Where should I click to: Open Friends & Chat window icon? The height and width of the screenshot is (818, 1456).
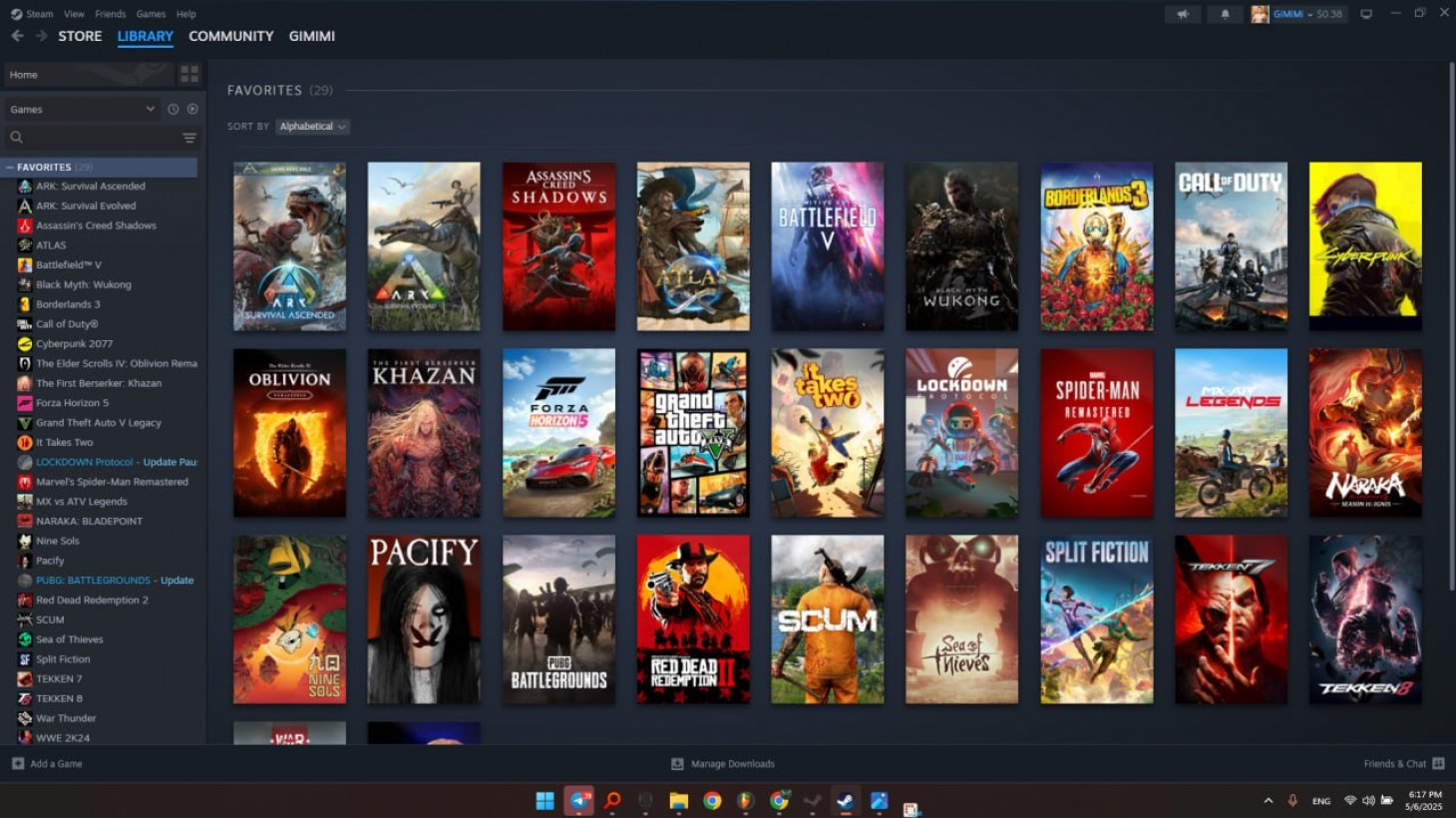coord(1438,764)
